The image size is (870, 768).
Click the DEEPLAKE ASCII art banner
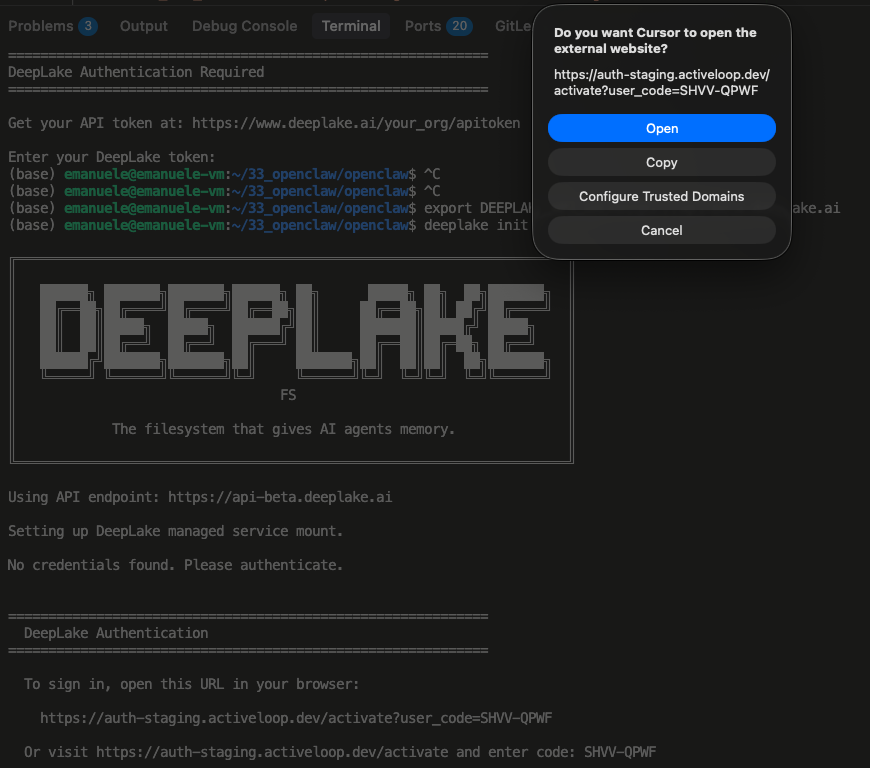pos(291,330)
